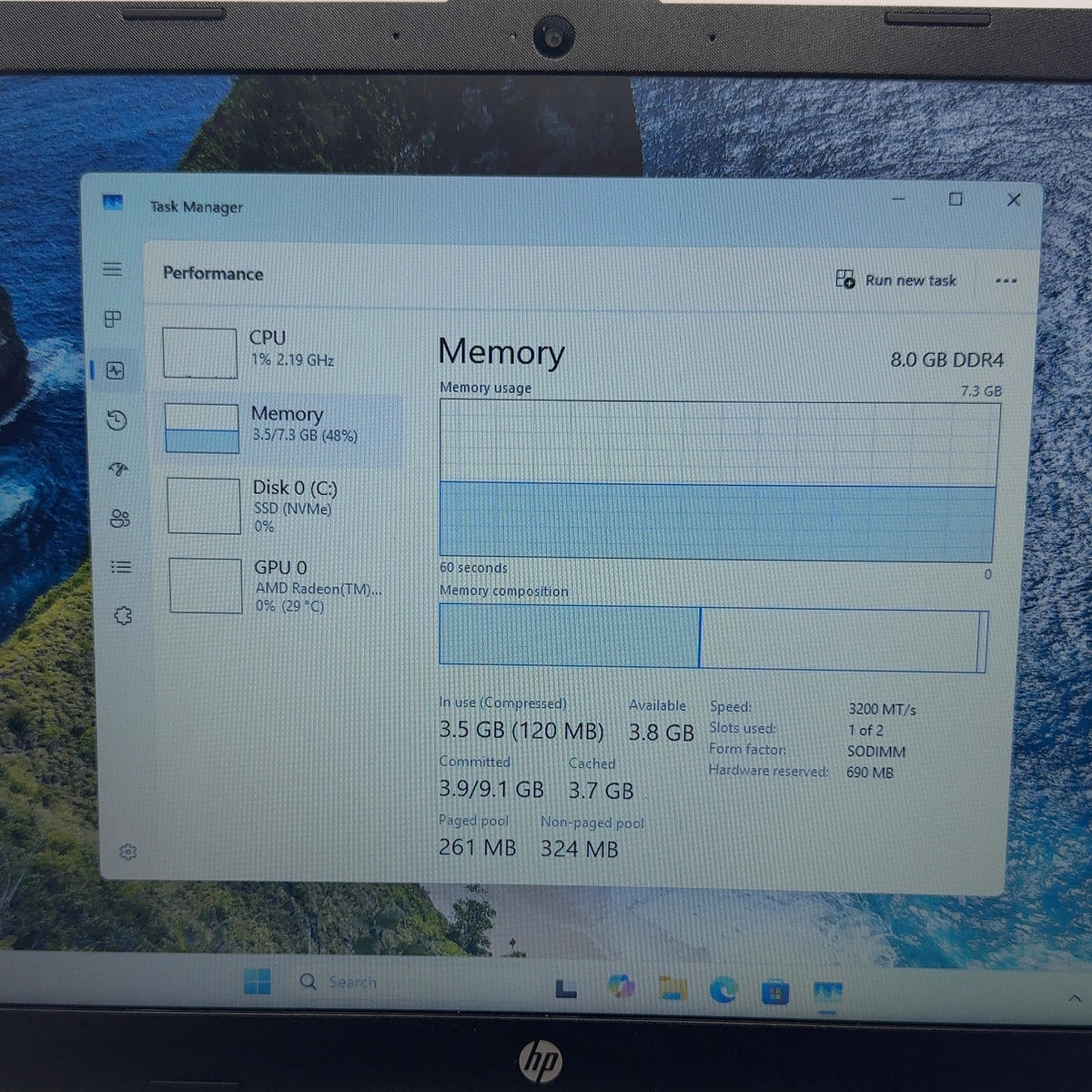Click the Memory composition bar

click(713, 640)
